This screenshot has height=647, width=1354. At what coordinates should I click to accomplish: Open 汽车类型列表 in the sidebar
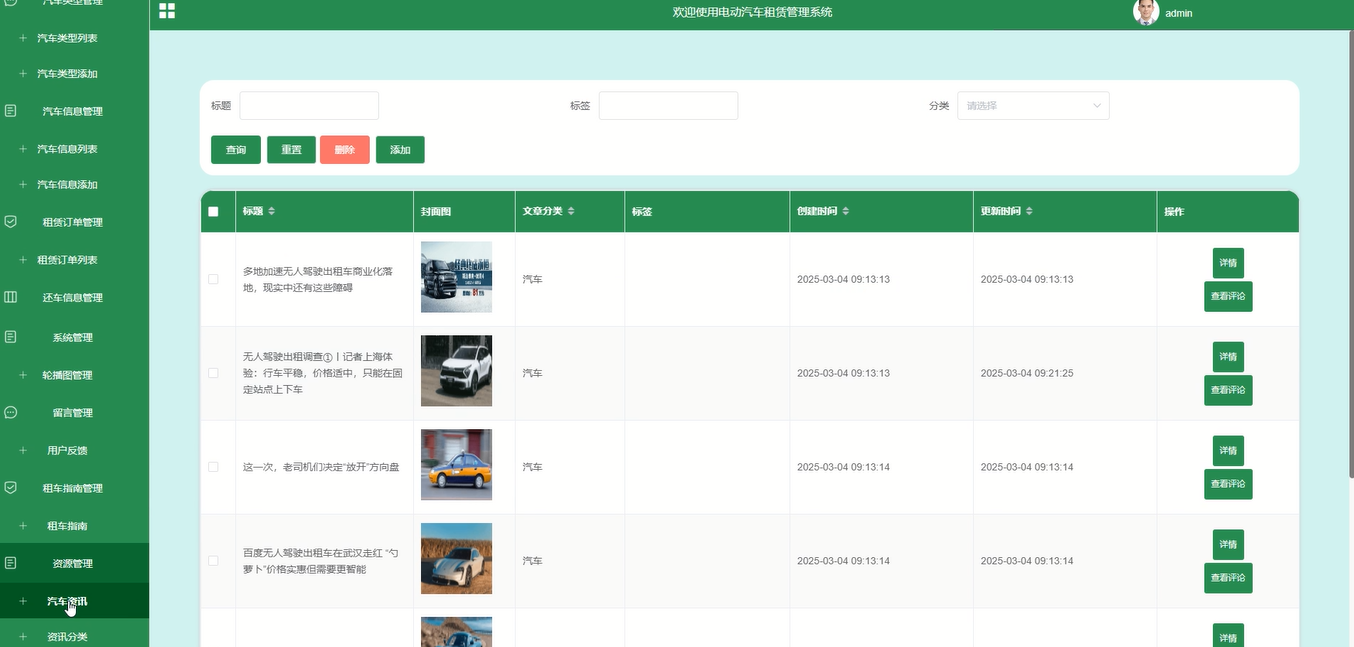(67, 38)
